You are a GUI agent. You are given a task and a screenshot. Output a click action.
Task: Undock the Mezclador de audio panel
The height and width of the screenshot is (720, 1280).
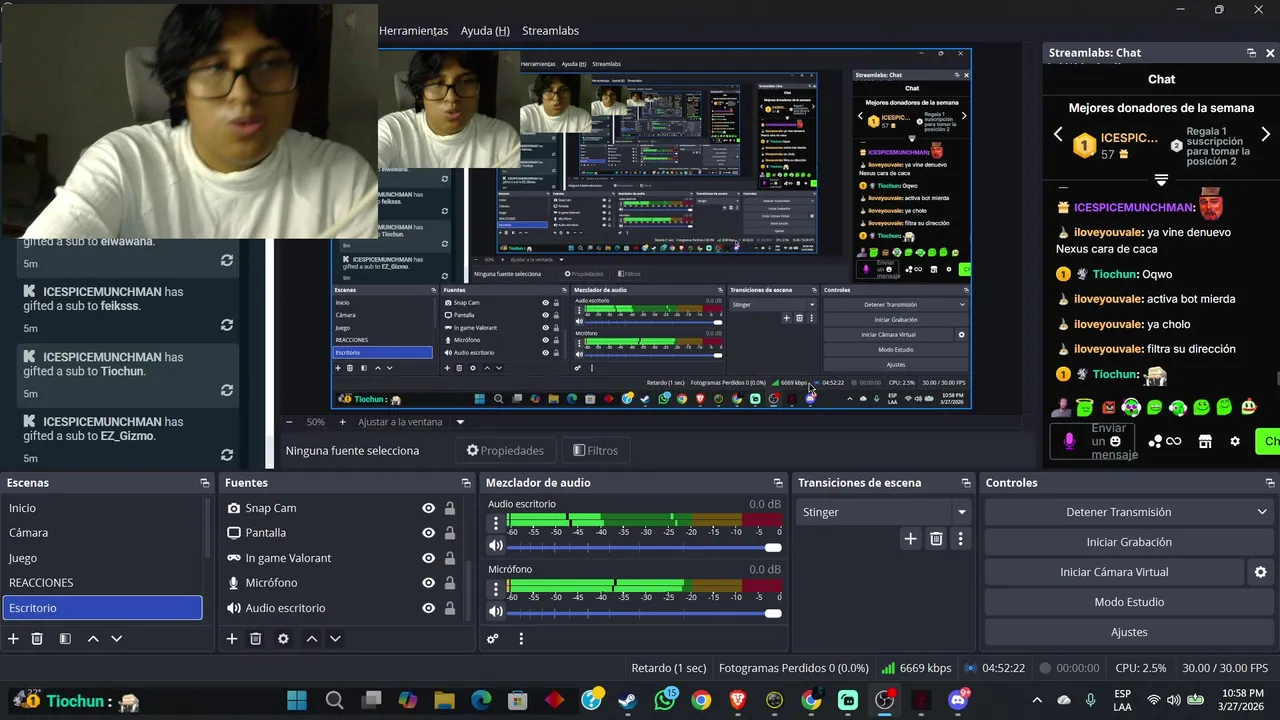click(777, 483)
